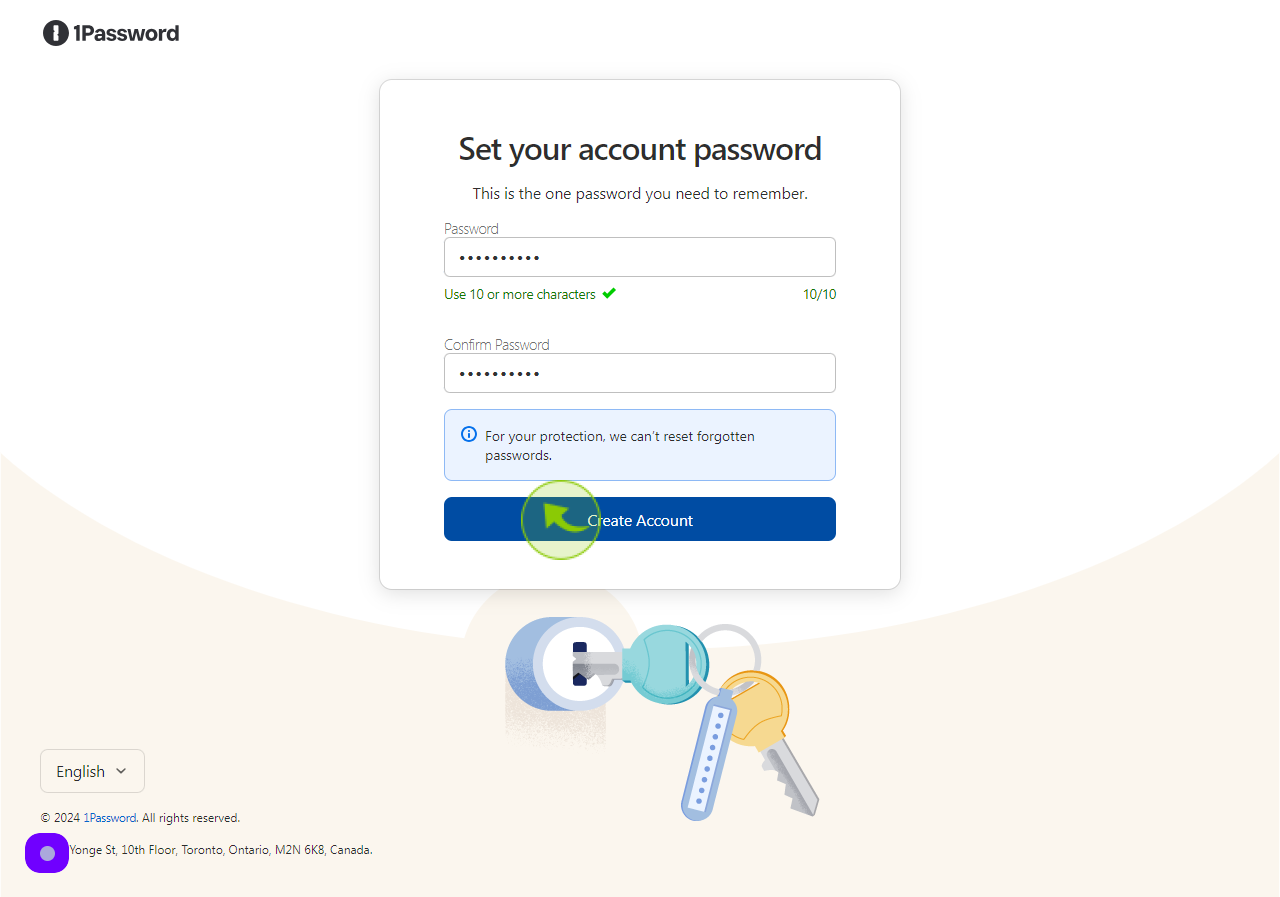Image resolution: width=1280 pixels, height=897 pixels.
Task: Click the chevron arrow beside English
Action: 121,771
